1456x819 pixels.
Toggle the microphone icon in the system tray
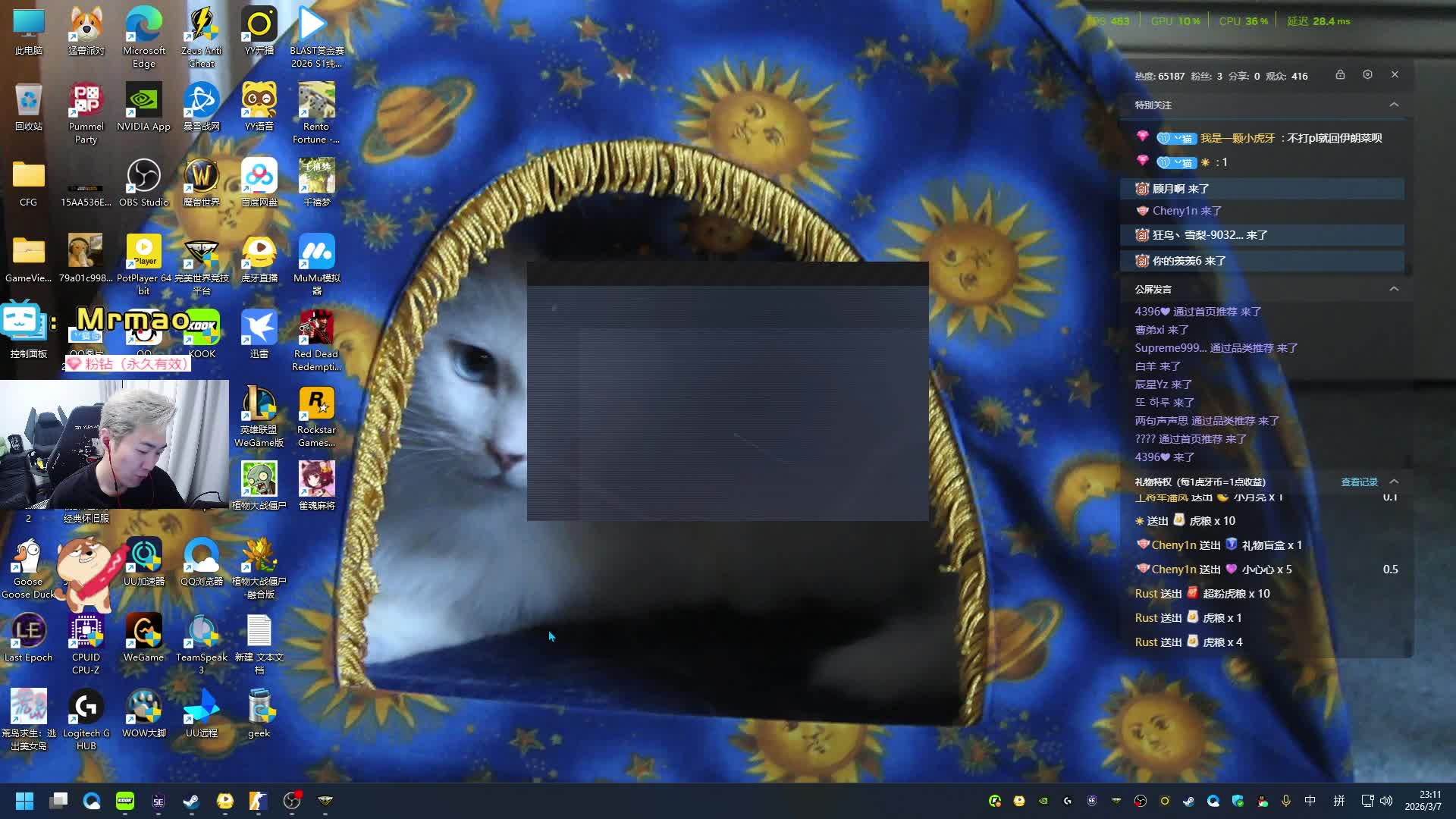pyautogui.click(x=1286, y=801)
